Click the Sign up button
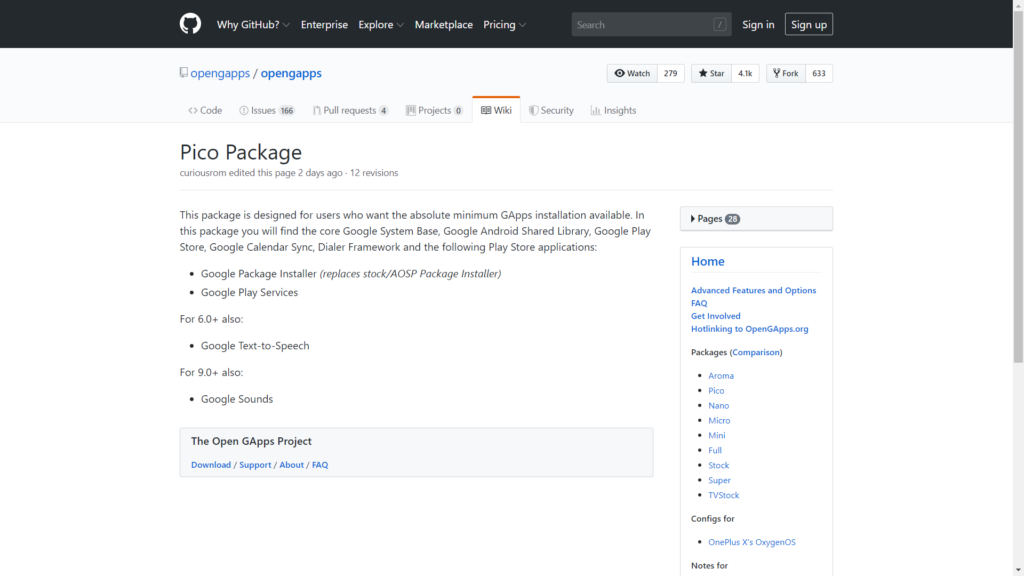The image size is (1024, 576). [808, 24]
